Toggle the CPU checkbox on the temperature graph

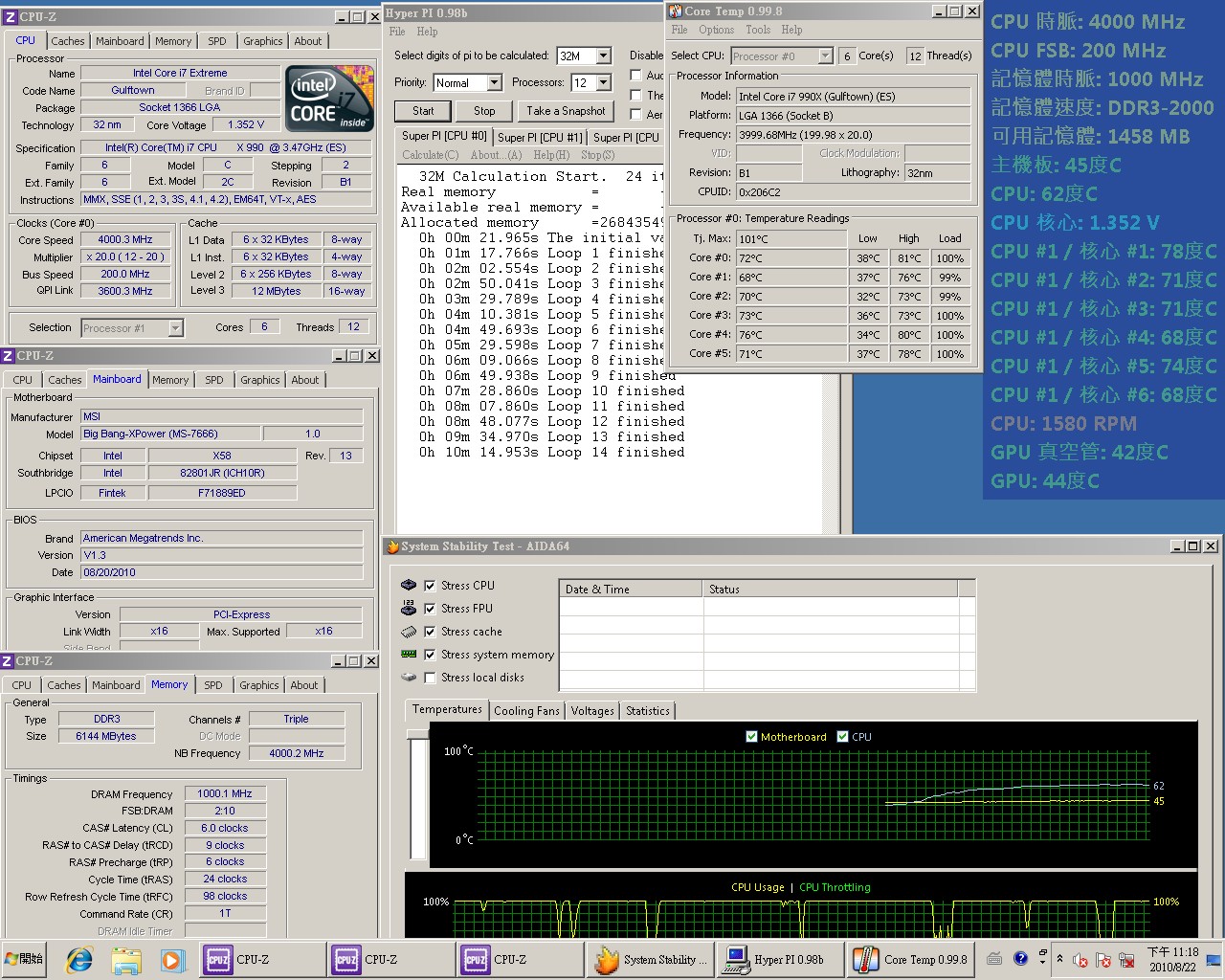[x=842, y=736]
